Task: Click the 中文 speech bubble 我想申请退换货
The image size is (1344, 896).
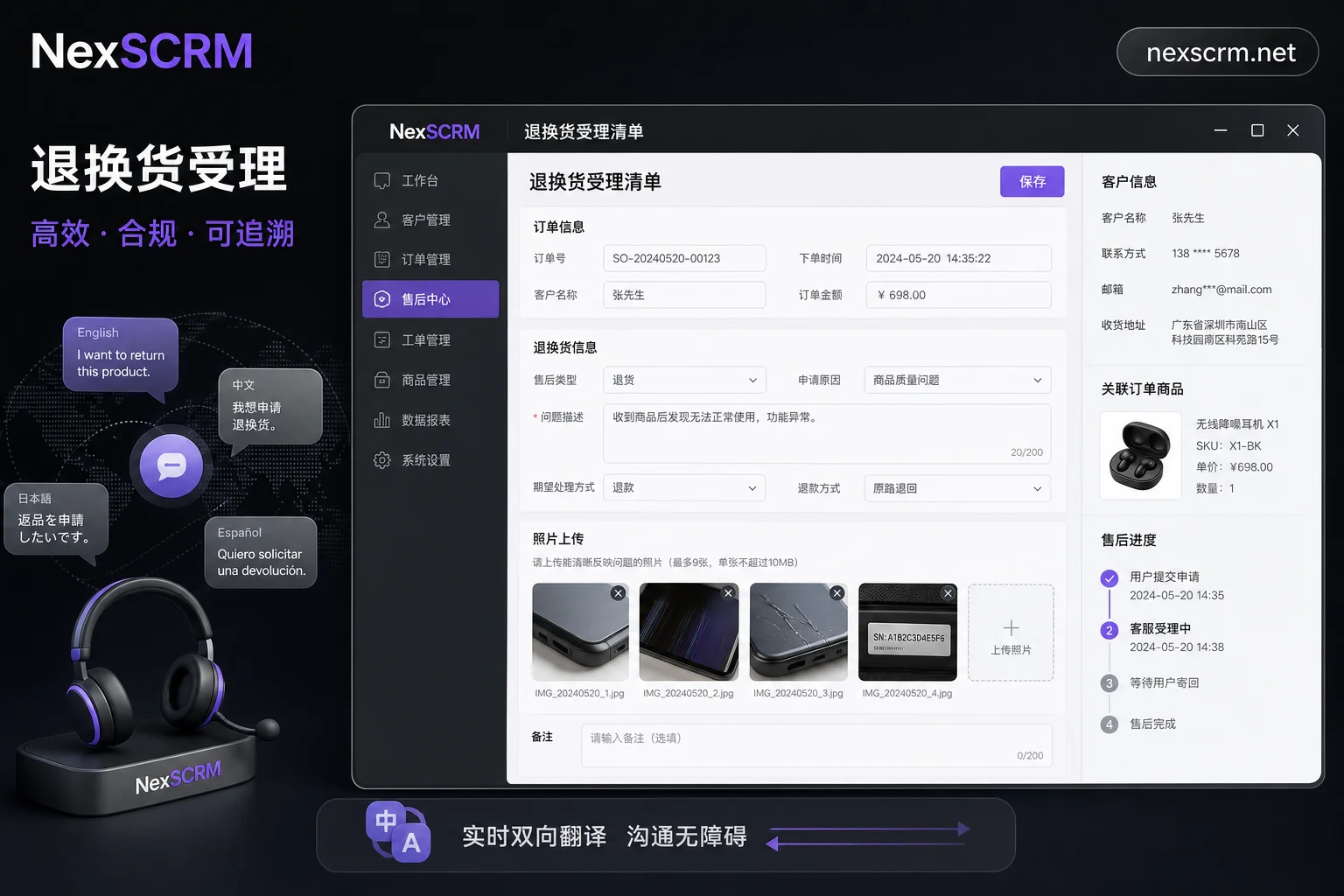Action: (270, 407)
